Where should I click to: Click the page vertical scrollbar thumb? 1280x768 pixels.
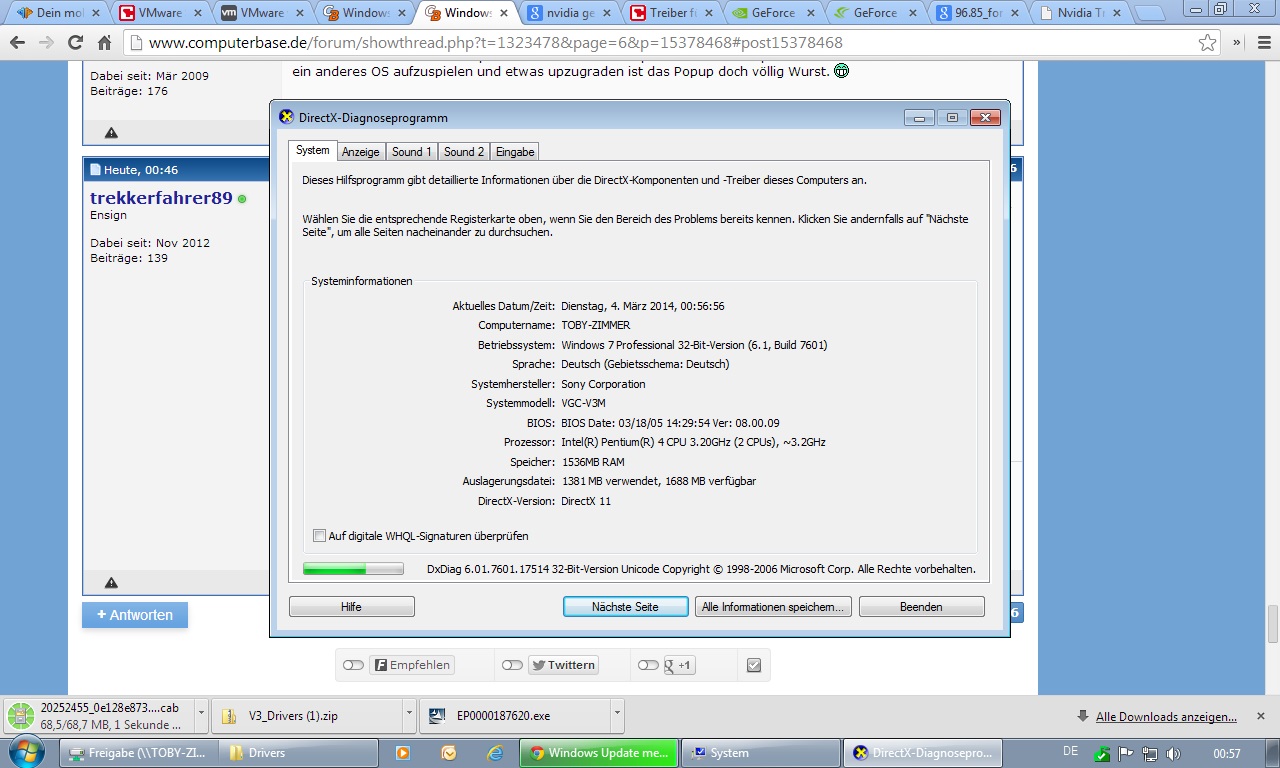click(x=1273, y=625)
